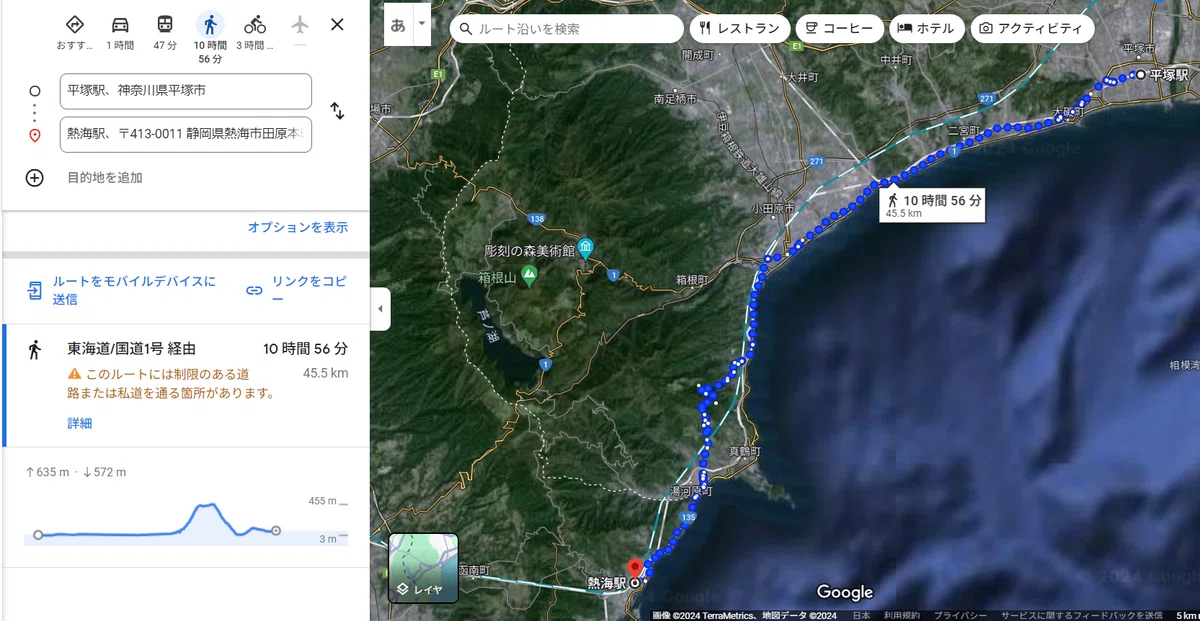The image size is (1200, 621).
Task: Send route to mobile device
Action: pyautogui.click(x=120, y=290)
